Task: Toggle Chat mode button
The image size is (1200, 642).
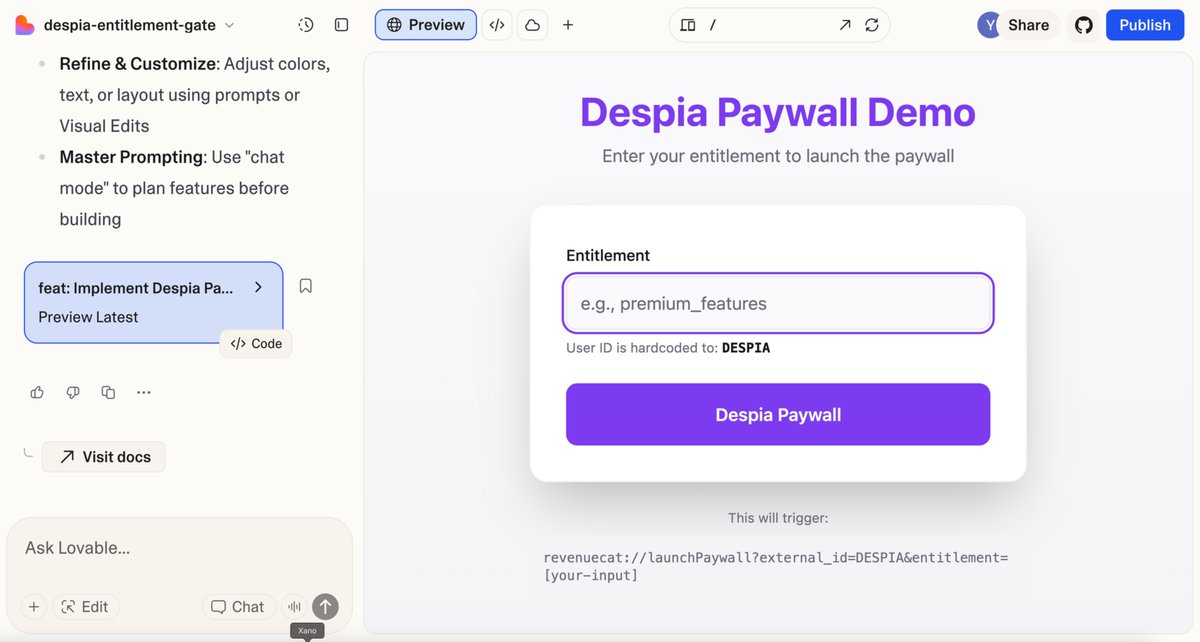Action: click(x=239, y=606)
